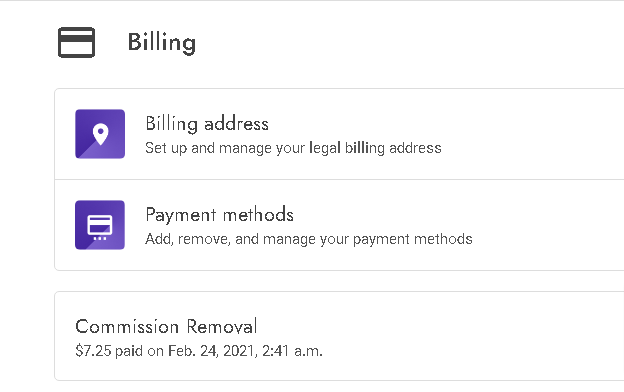Viewport: 624px width, 392px height.
Task: Click "Set up and manage your legal billing address"
Action: point(293,148)
